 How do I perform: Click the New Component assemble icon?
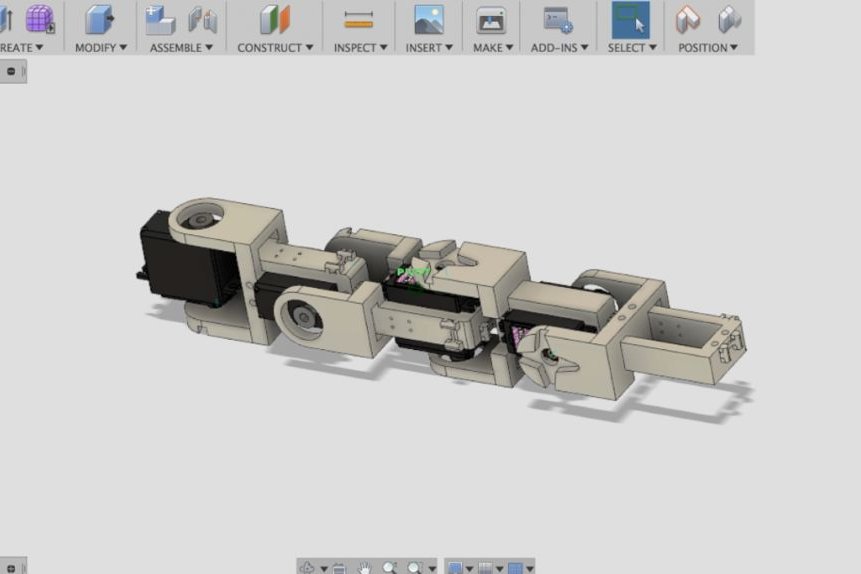point(160,20)
